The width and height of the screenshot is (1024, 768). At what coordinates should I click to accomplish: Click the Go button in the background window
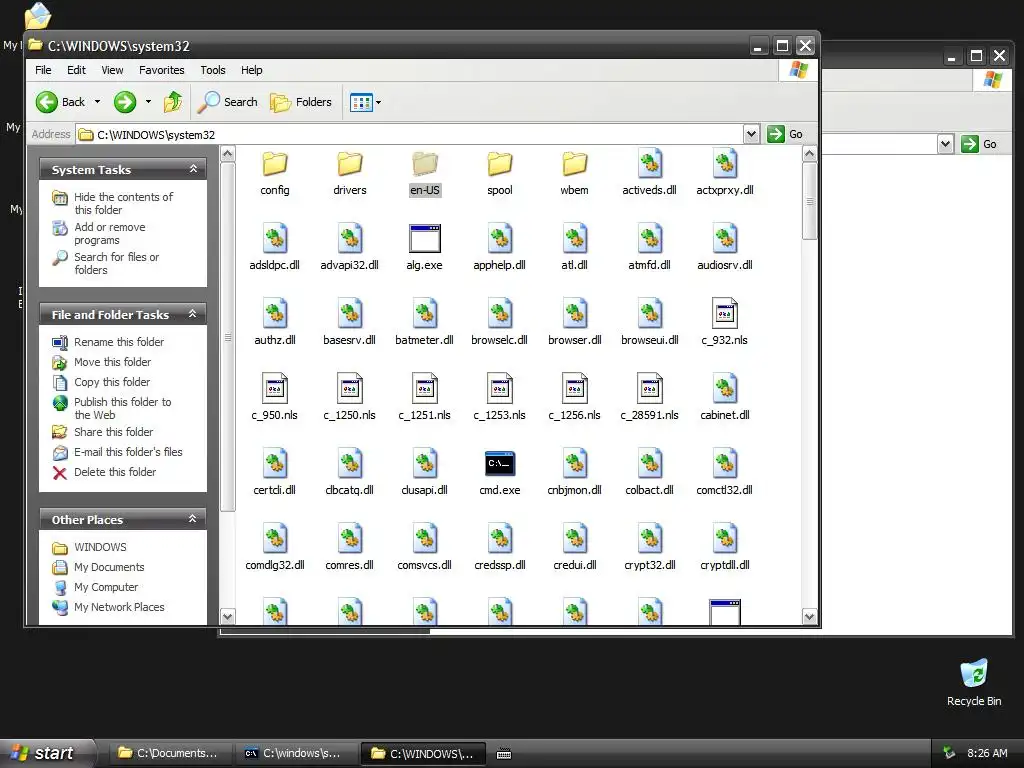979,144
